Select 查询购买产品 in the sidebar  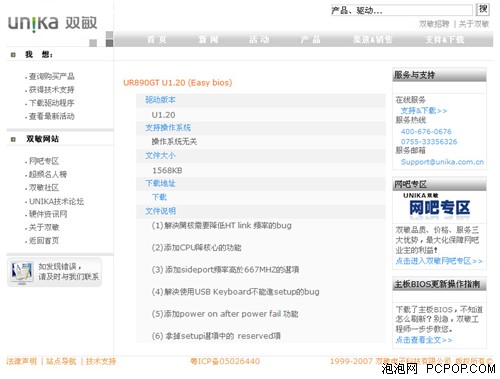(x=51, y=77)
